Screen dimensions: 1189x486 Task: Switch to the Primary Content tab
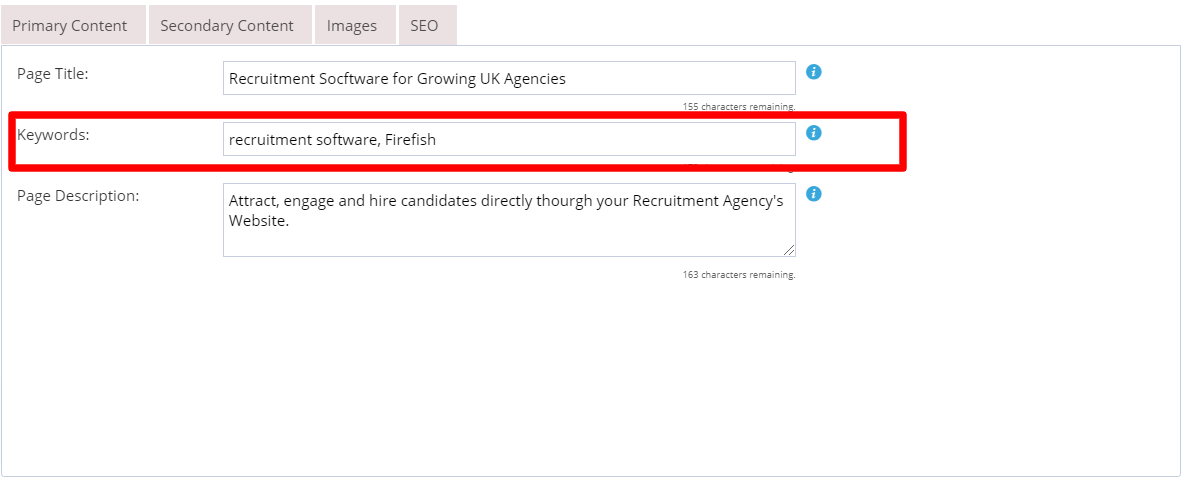point(70,25)
